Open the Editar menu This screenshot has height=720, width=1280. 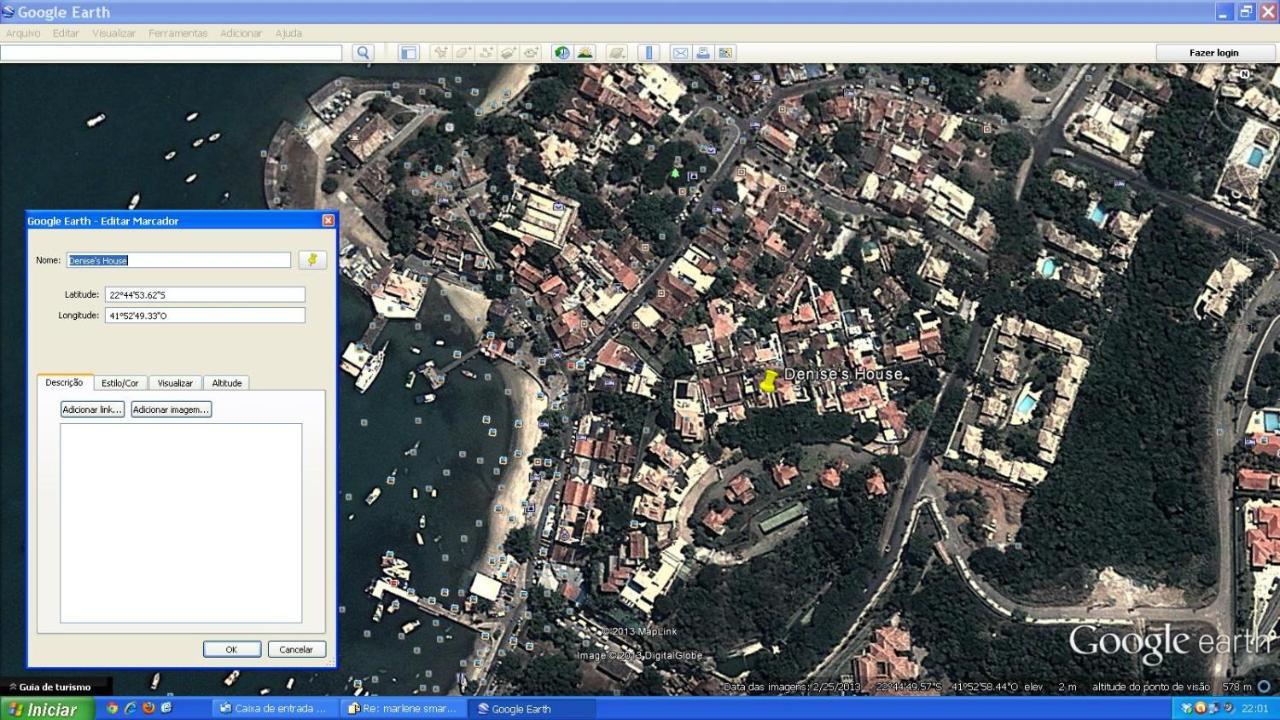coord(66,33)
